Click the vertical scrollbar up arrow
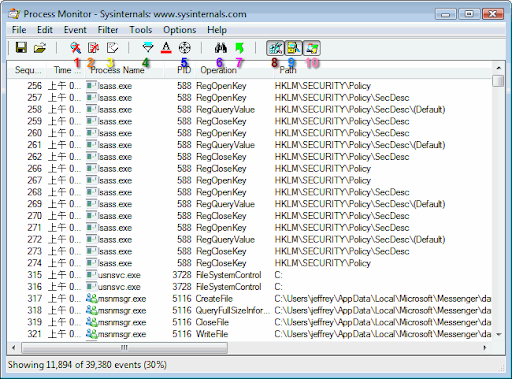Image resolution: width=512 pixels, height=379 pixels. [499, 68]
